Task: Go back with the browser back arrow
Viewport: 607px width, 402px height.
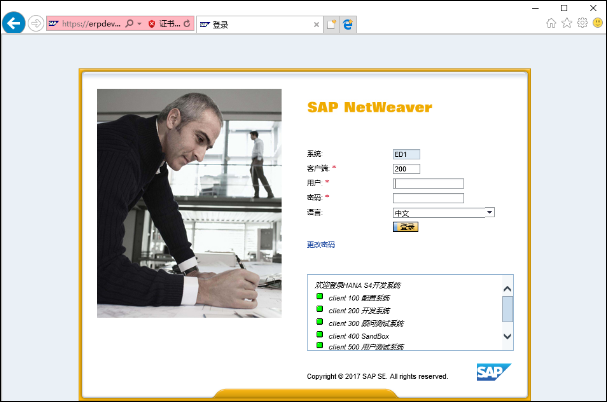Action: click(14, 23)
